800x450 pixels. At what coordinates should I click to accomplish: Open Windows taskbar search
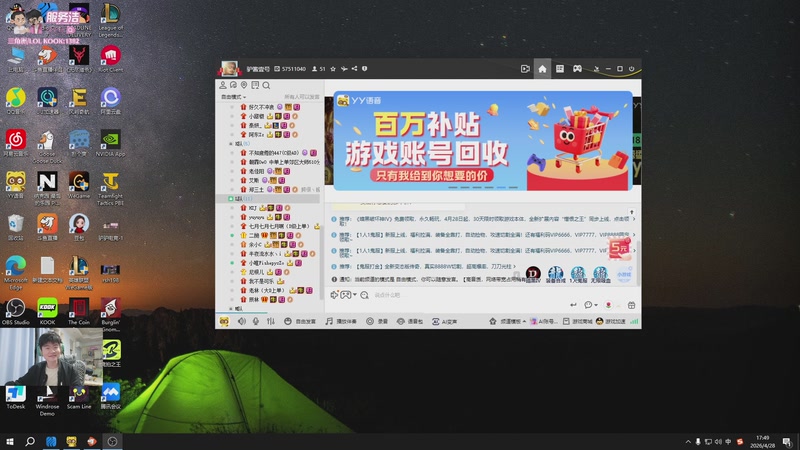click(30, 441)
